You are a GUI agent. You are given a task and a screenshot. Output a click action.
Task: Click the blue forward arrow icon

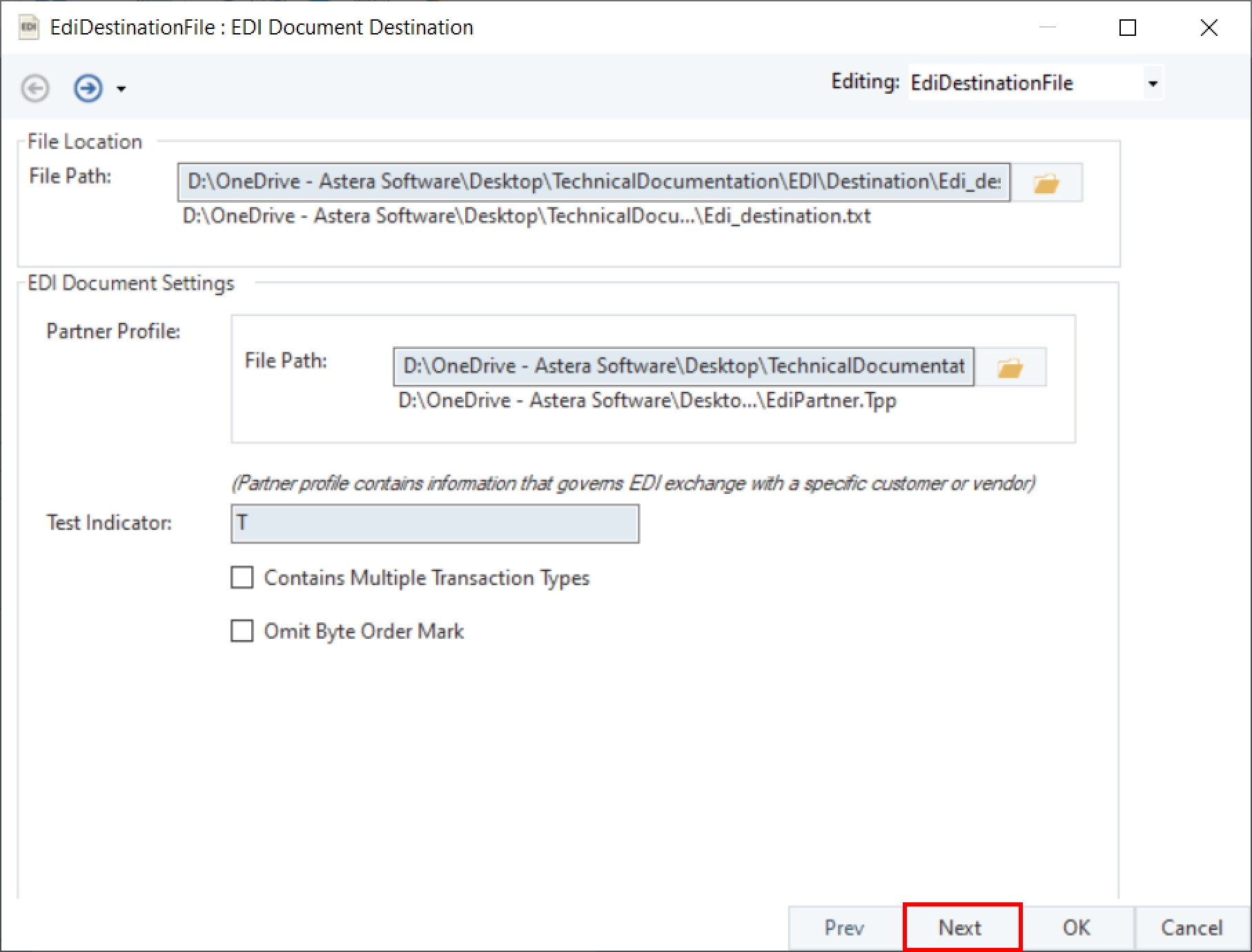tap(88, 88)
